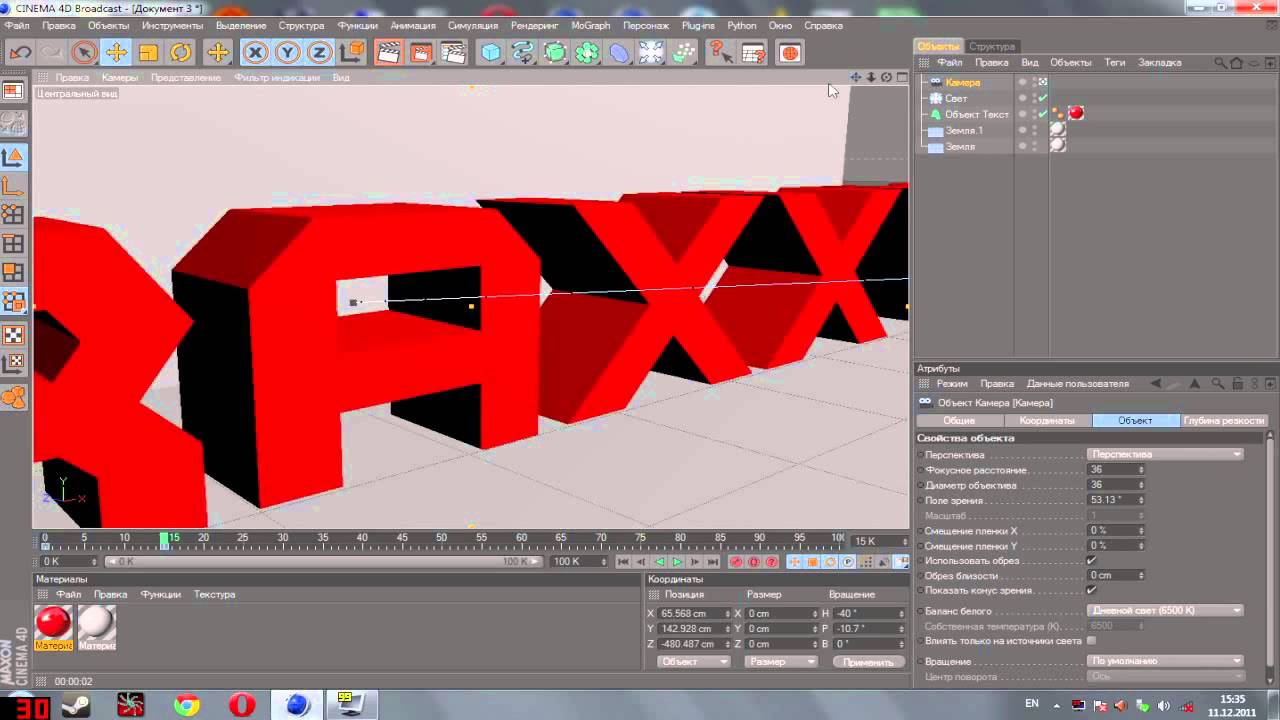This screenshot has width=1280, height=720.
Task: Open Chrome from Windows taskbar
Action: pos(187,705)
